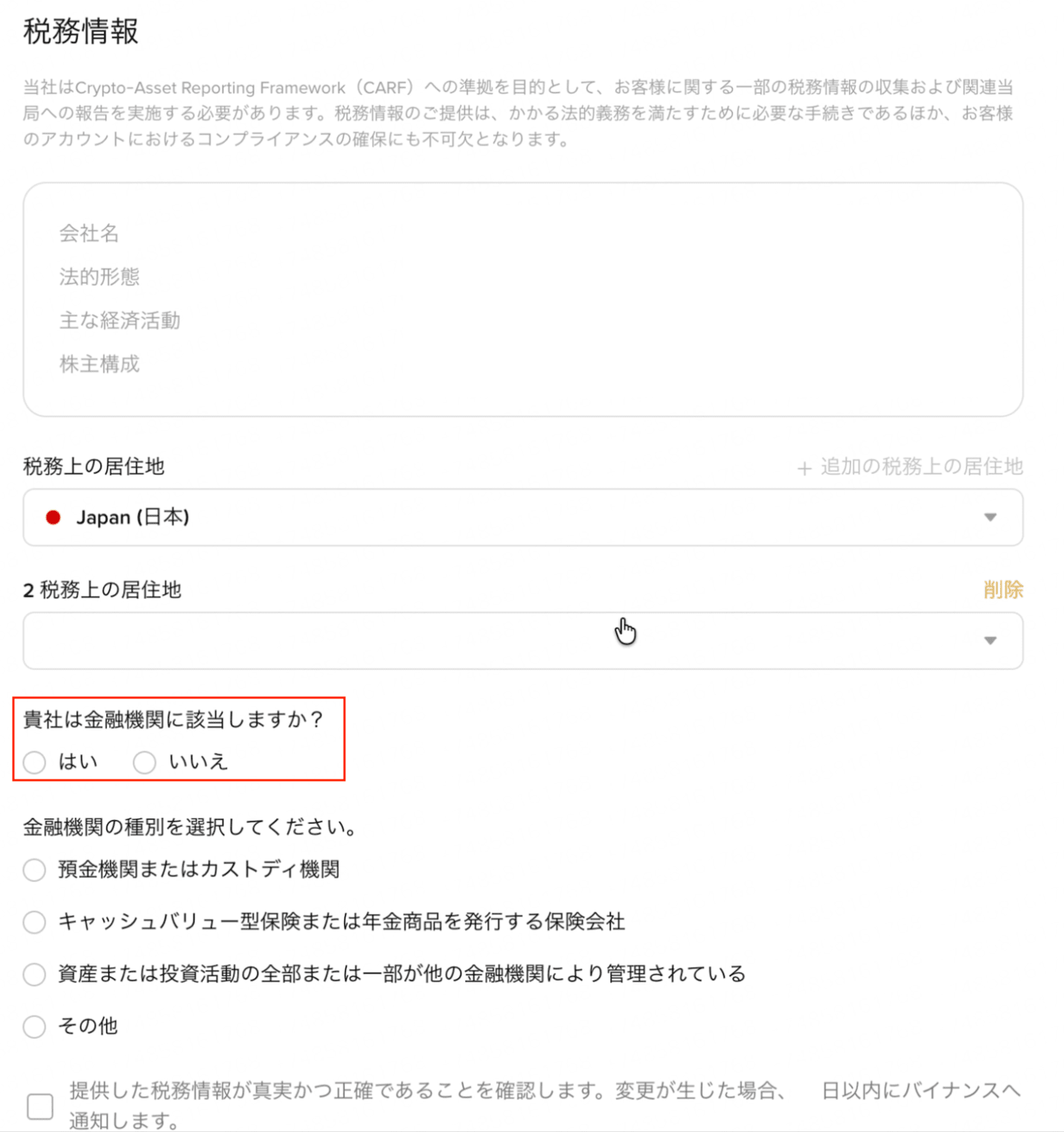Click the plus icon for 追加の税務上の居住地

804,468
